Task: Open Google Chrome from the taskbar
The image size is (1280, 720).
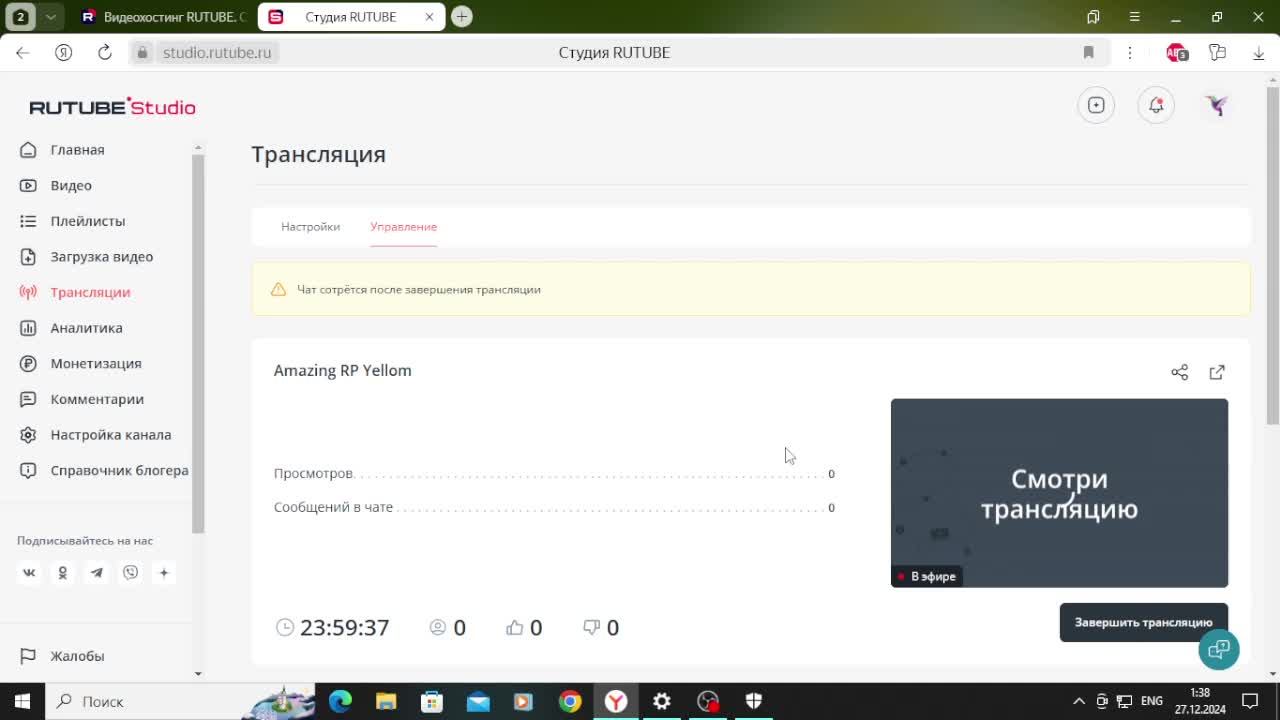Action: [x=570, y=701]
